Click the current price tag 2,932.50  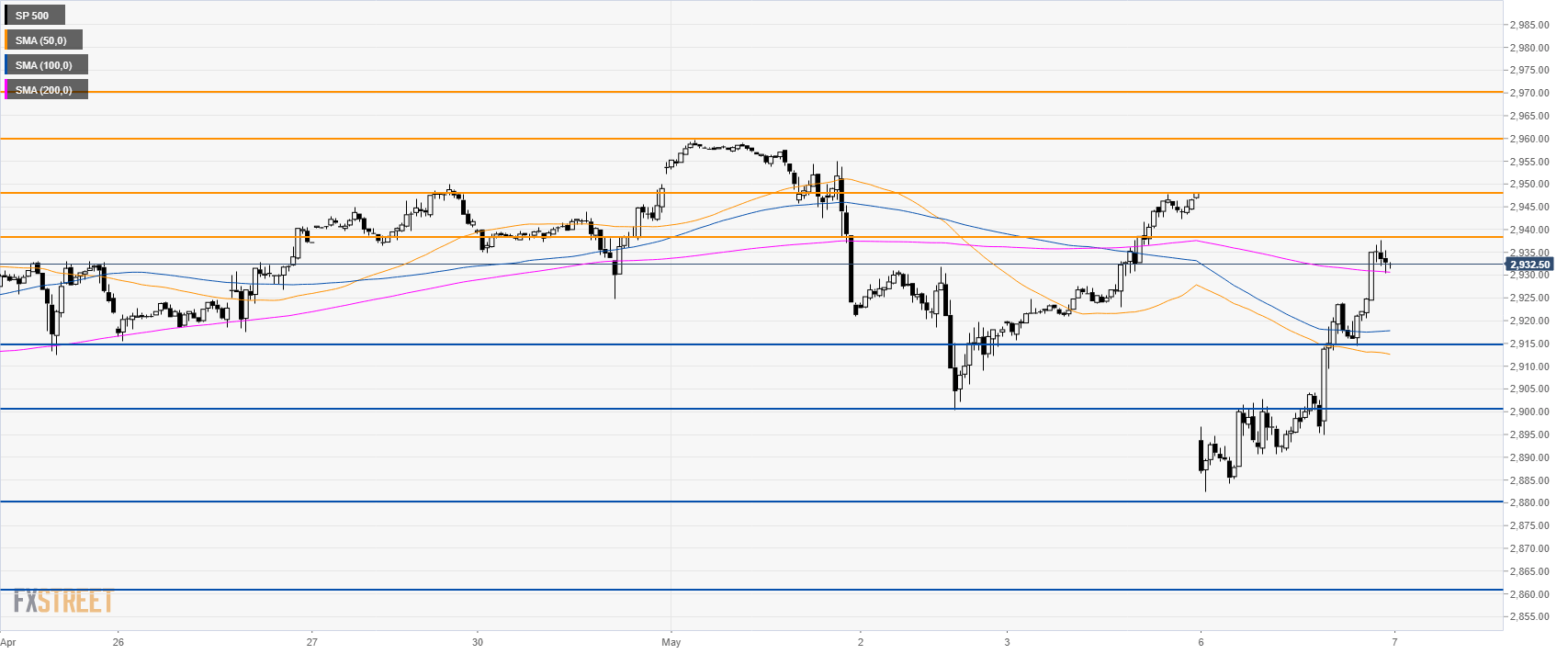coord(1529,265)
